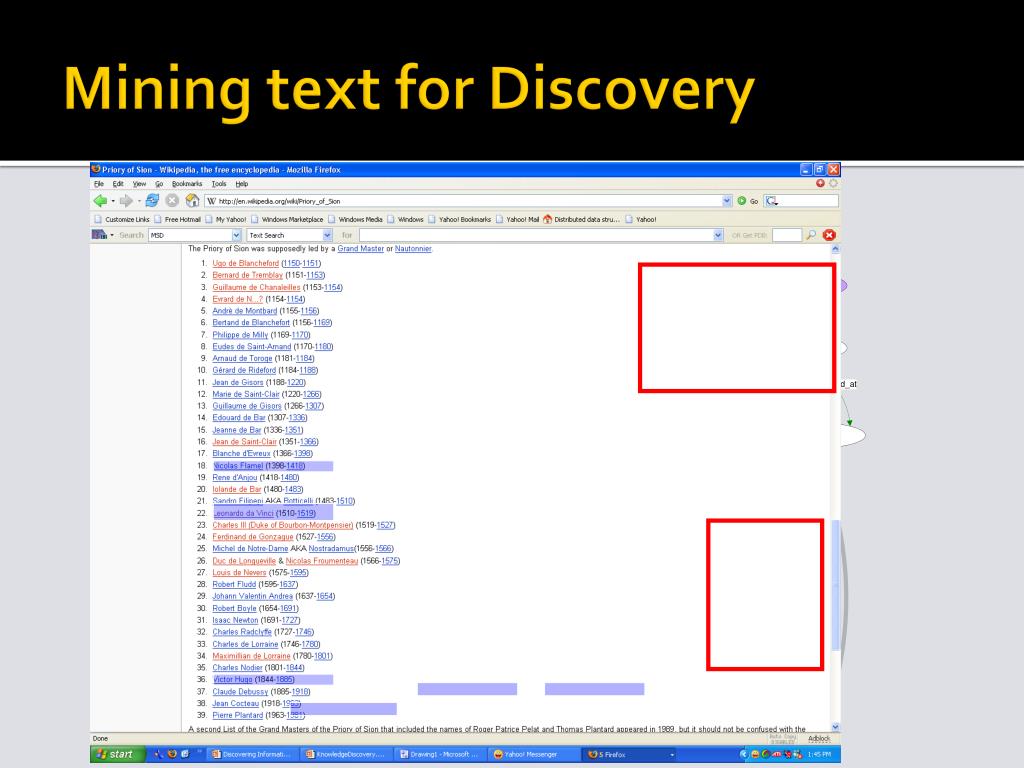Click the page scrollbar up arrow
The height and width of the screenshot is (768, 1024).
pos(835,249)
